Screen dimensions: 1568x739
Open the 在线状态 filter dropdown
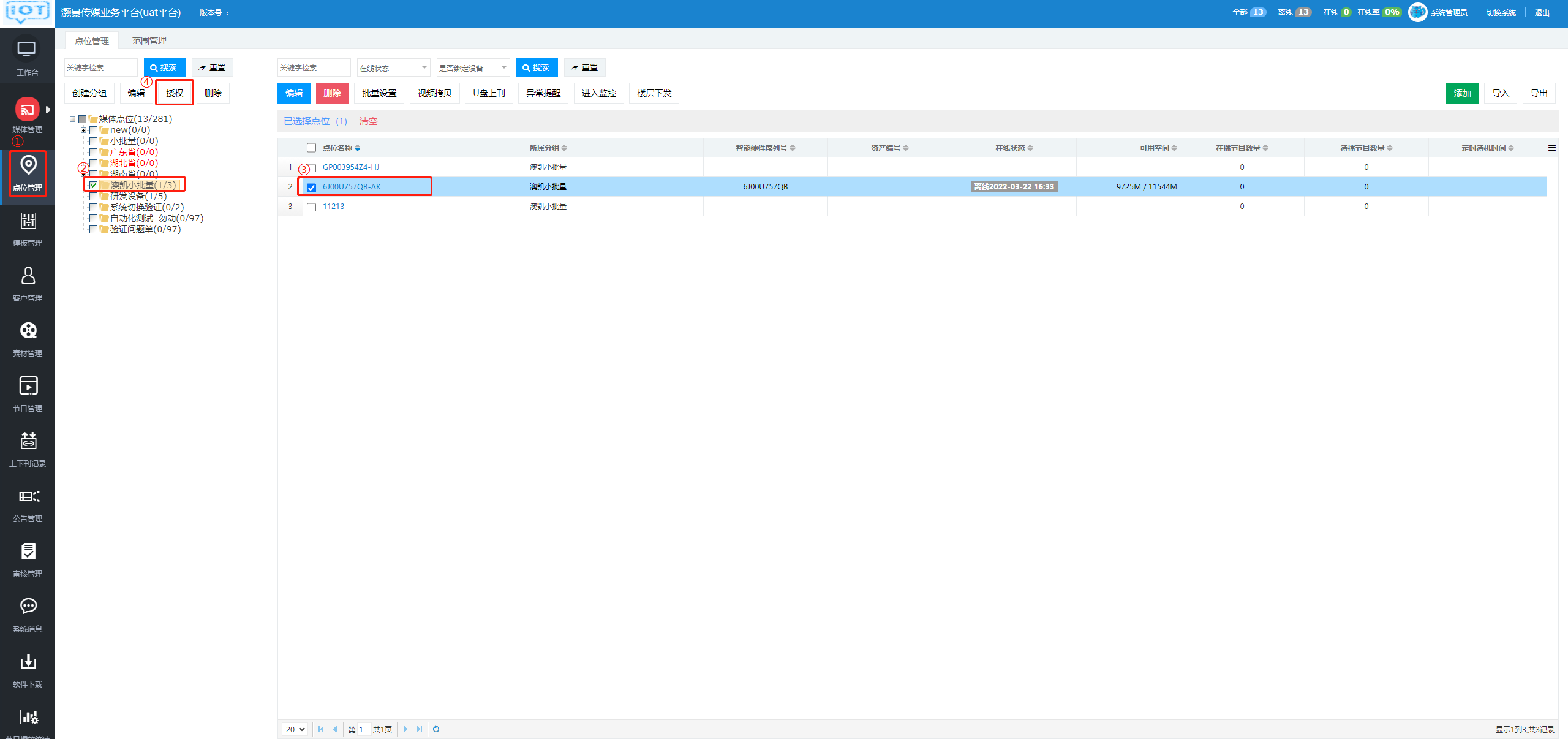(x=393, y=68)
